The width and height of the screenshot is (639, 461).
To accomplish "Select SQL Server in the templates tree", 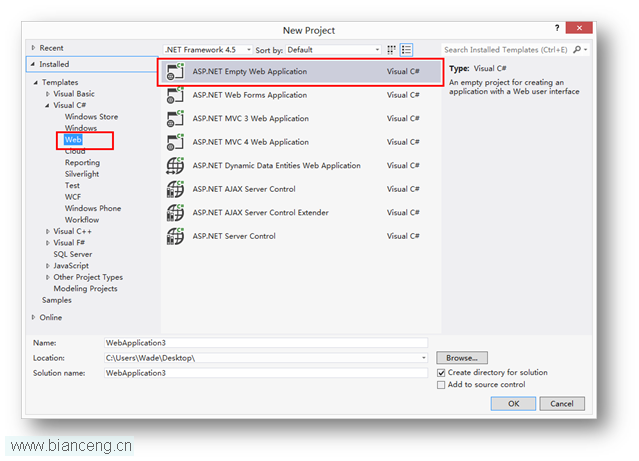I will 73,254.
